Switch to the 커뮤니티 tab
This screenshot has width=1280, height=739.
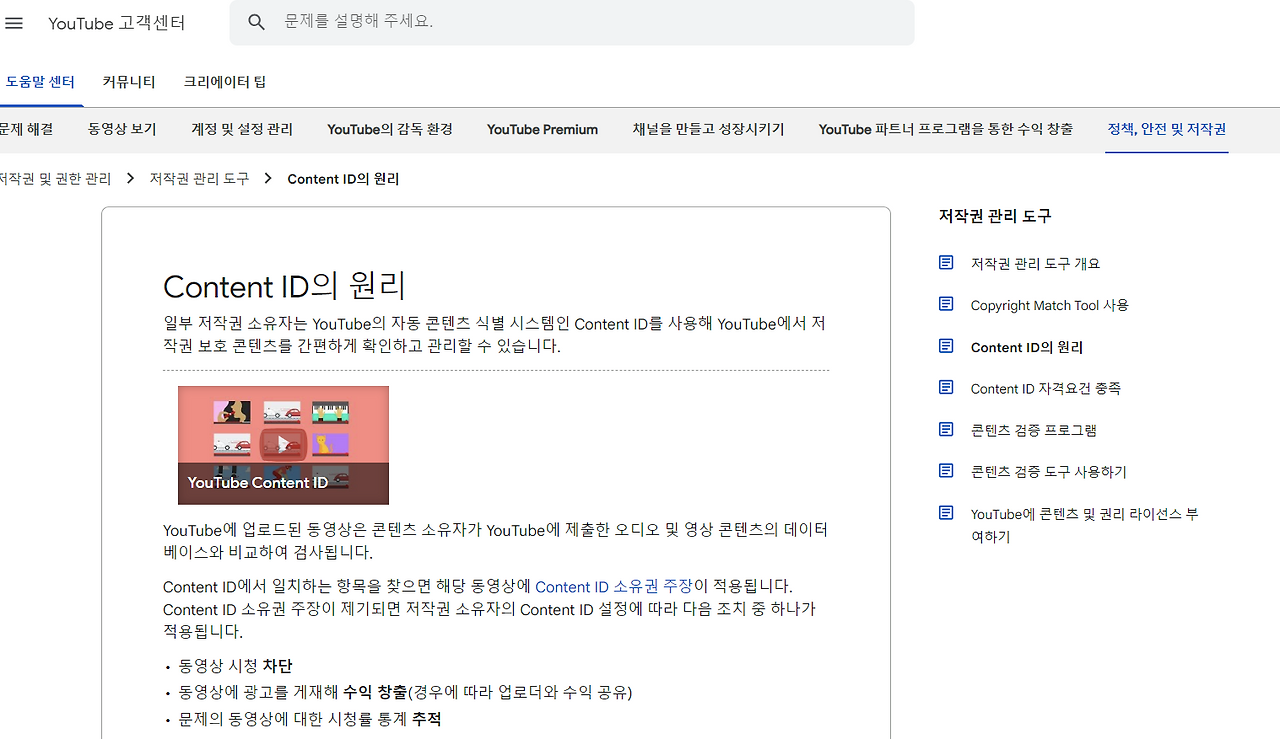pyautogui.click(x=128, y=81)
